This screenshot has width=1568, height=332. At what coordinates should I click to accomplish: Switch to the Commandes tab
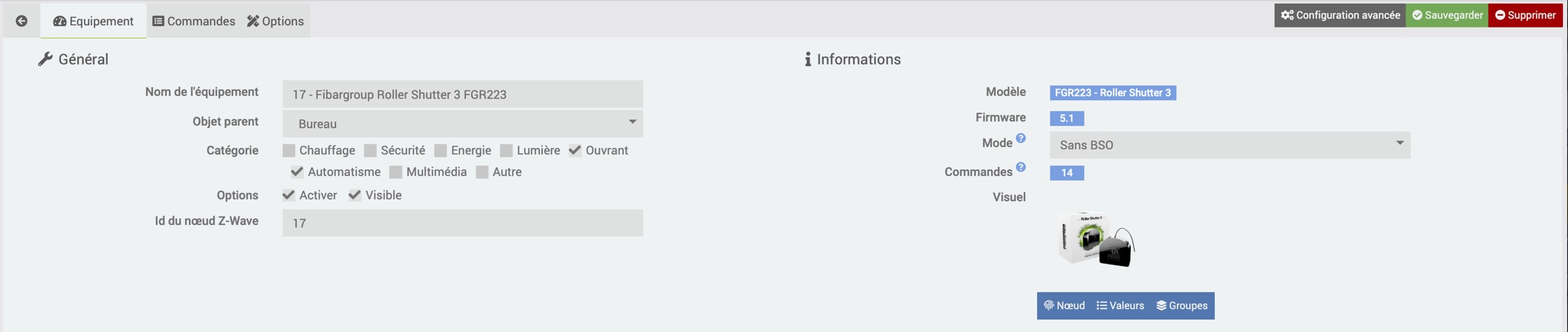coord(194,21)
